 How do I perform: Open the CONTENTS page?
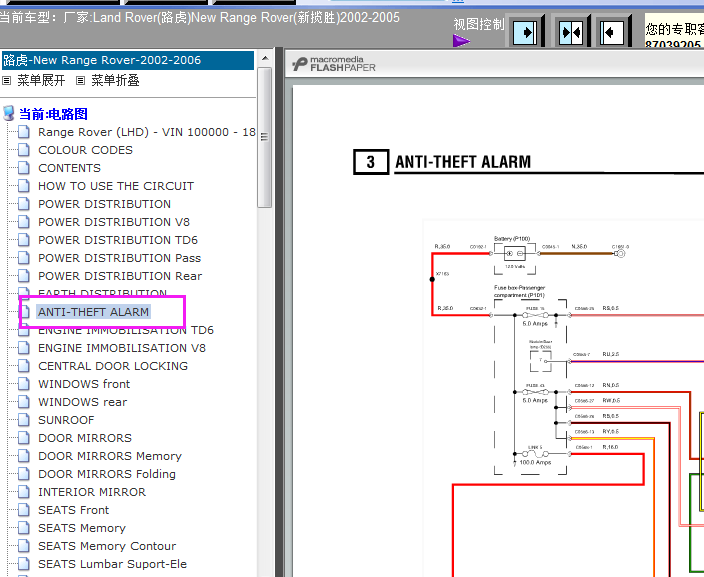[x=69, y=168]
